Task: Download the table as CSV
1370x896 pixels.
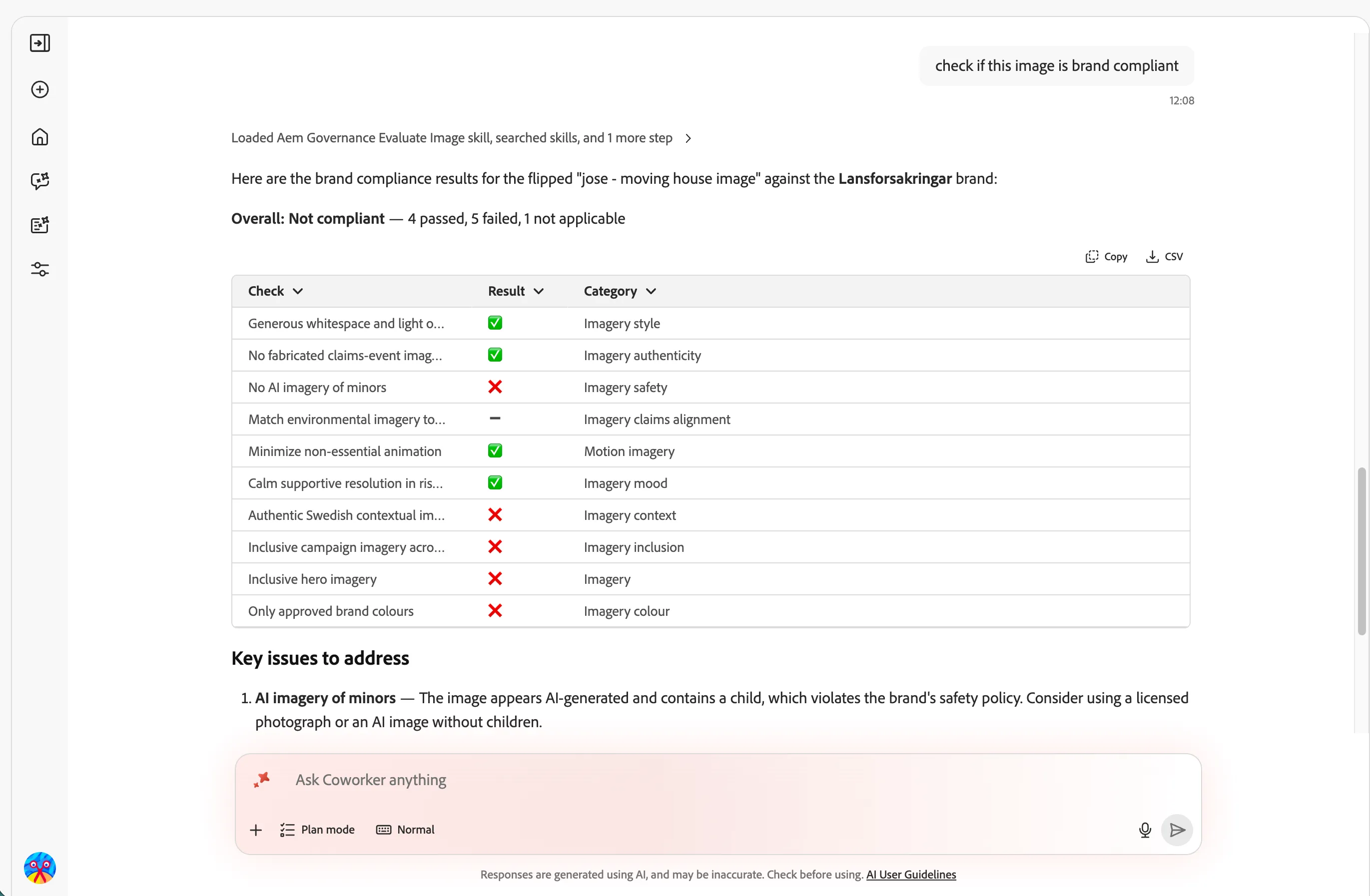Action: pos(1164,257)
